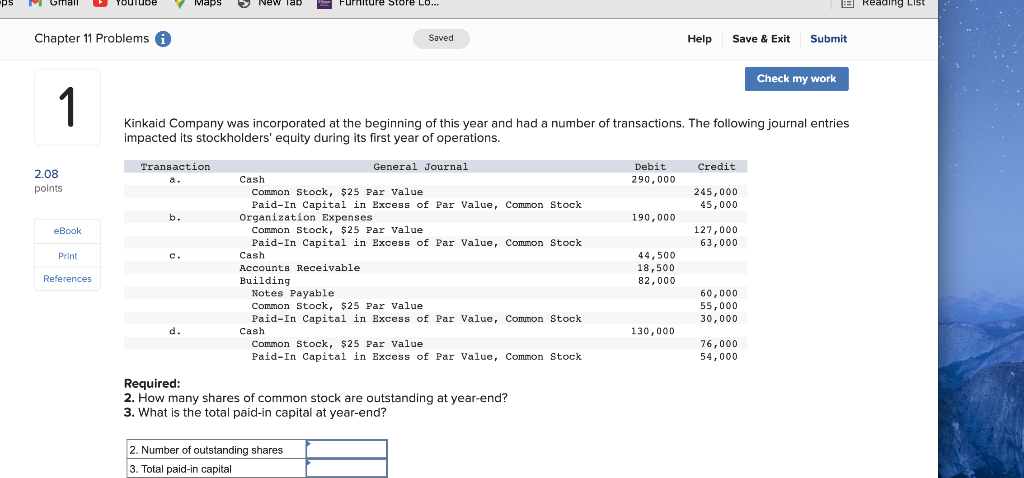1024x478 pixels.
Task: Open the eBook resource
Action: click(67, 231)
